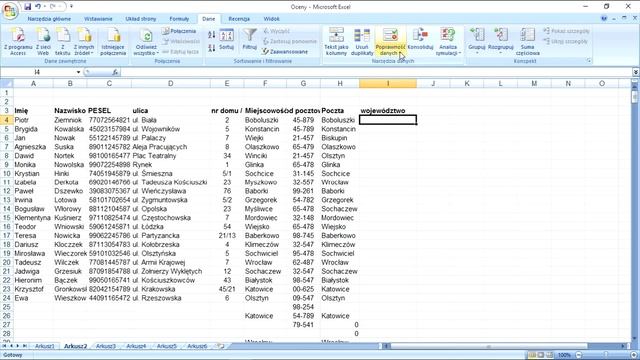Switch to Page Layout view in status bar

541,355
